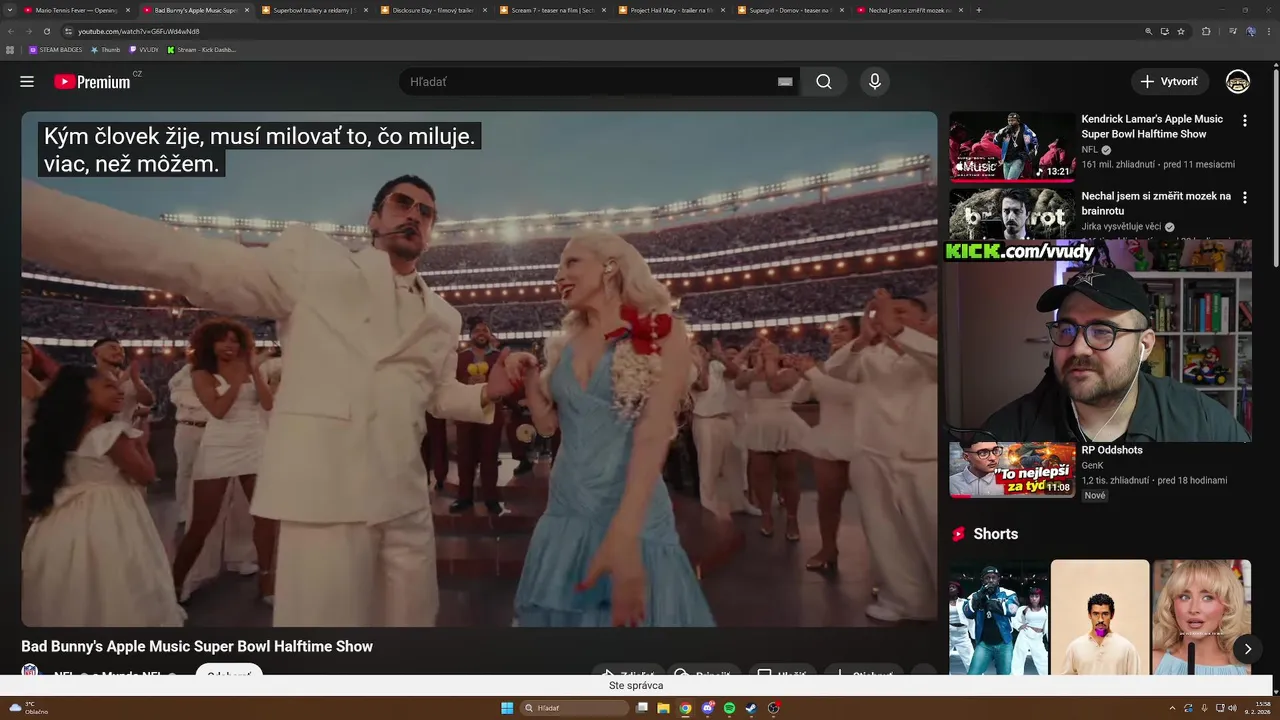Open the Chrome extensions puzzle icon

click(1206, 31)
